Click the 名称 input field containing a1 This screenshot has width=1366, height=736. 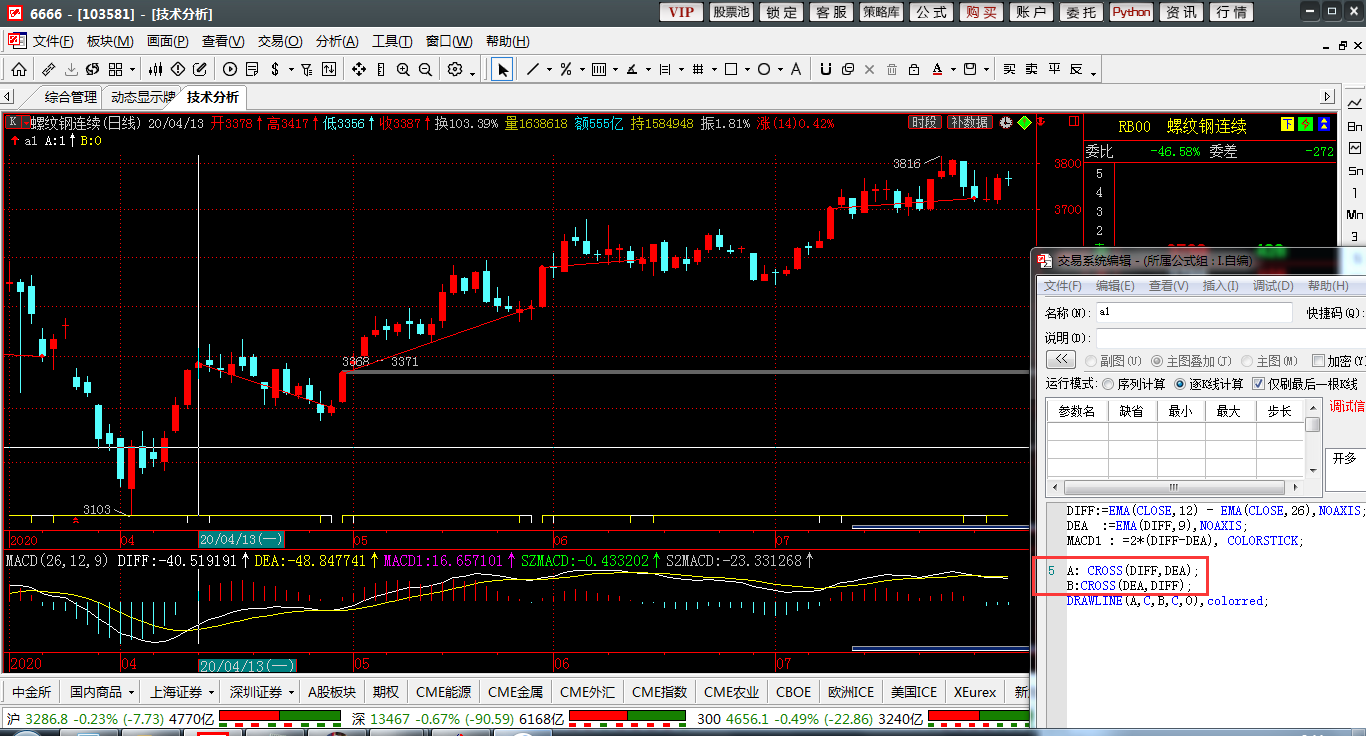point(1194,312)
